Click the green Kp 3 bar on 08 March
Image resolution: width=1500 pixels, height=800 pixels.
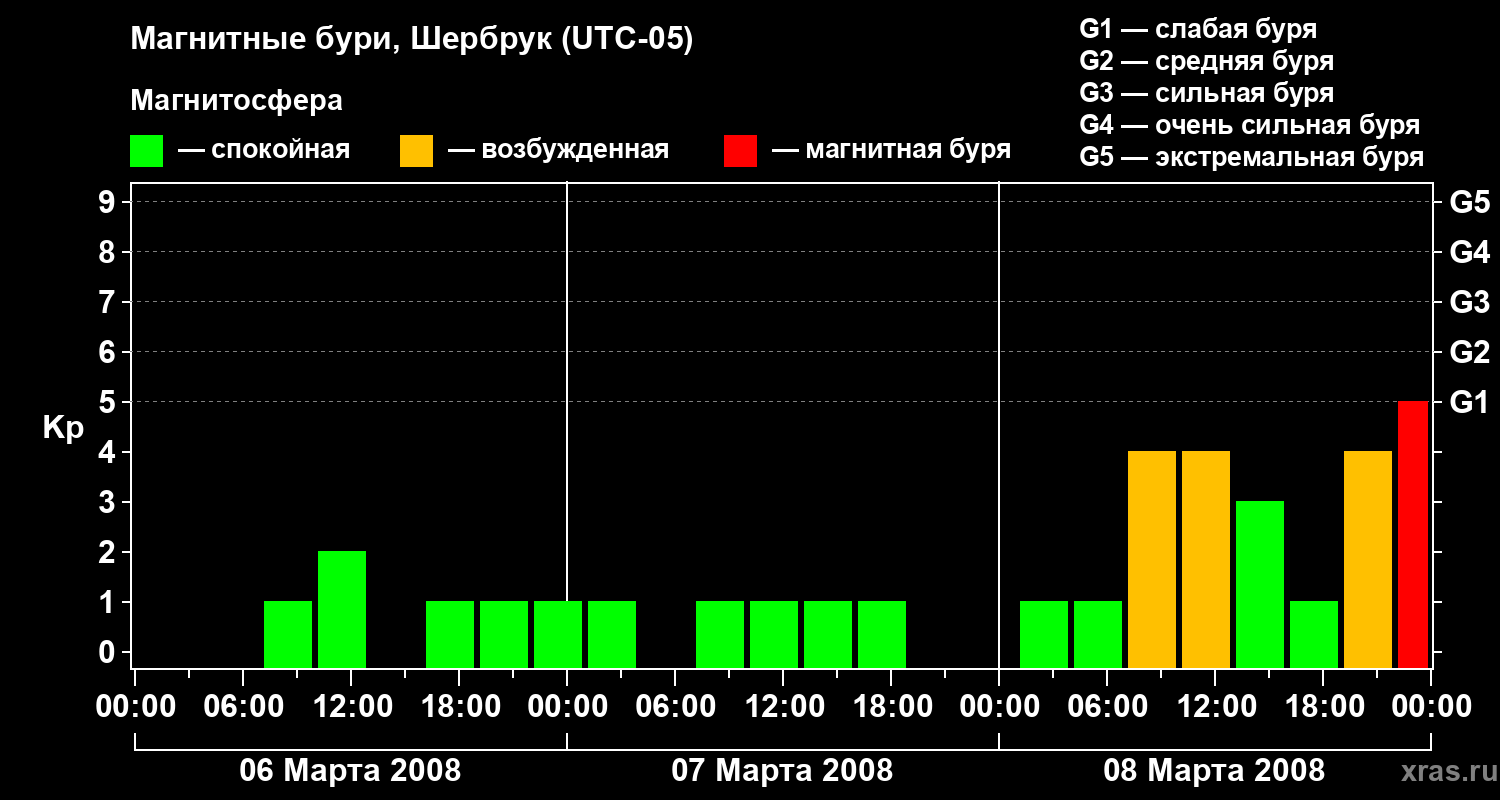click(1260, 584)
